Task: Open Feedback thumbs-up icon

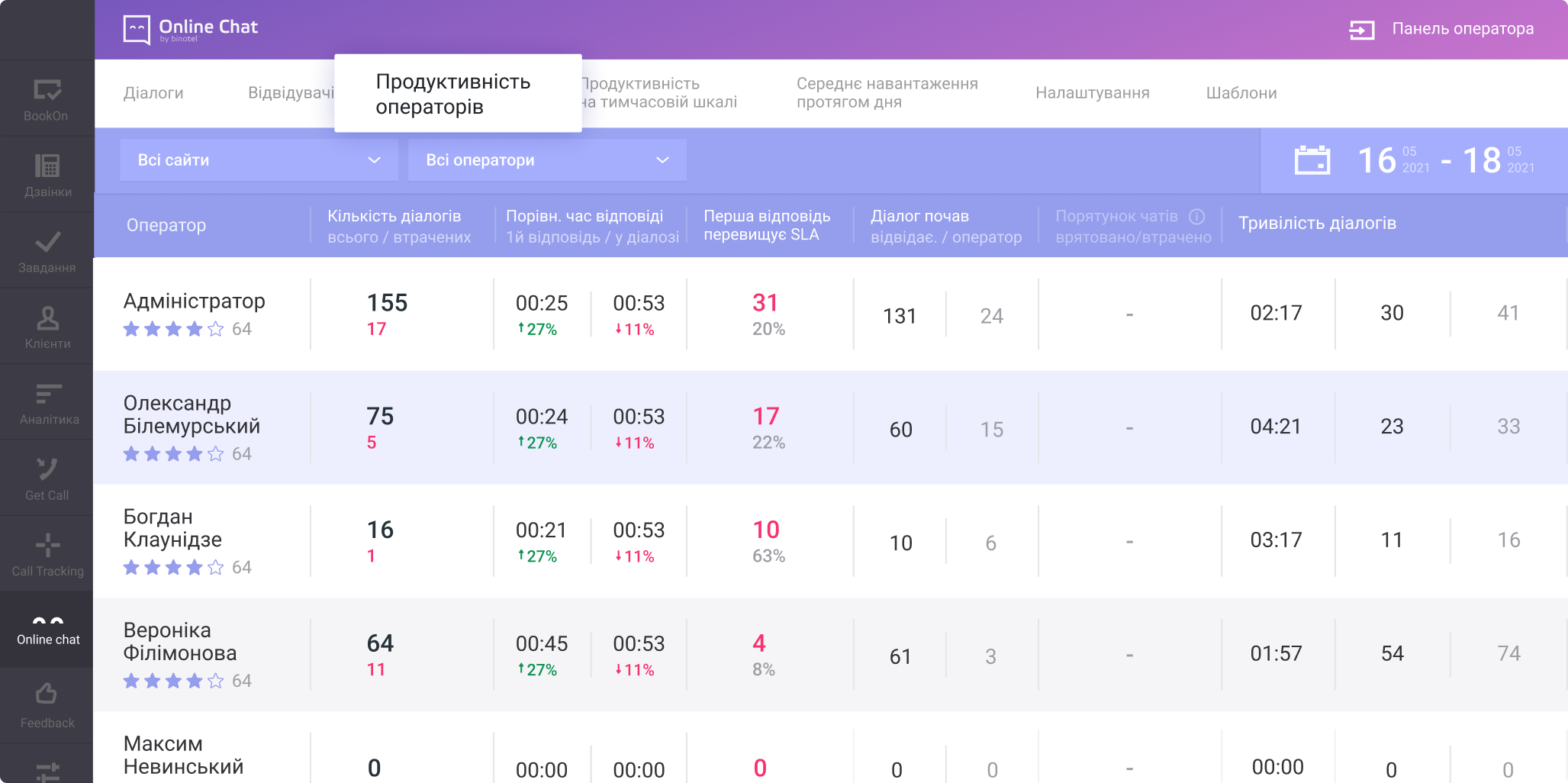Action: coord(47,694)
